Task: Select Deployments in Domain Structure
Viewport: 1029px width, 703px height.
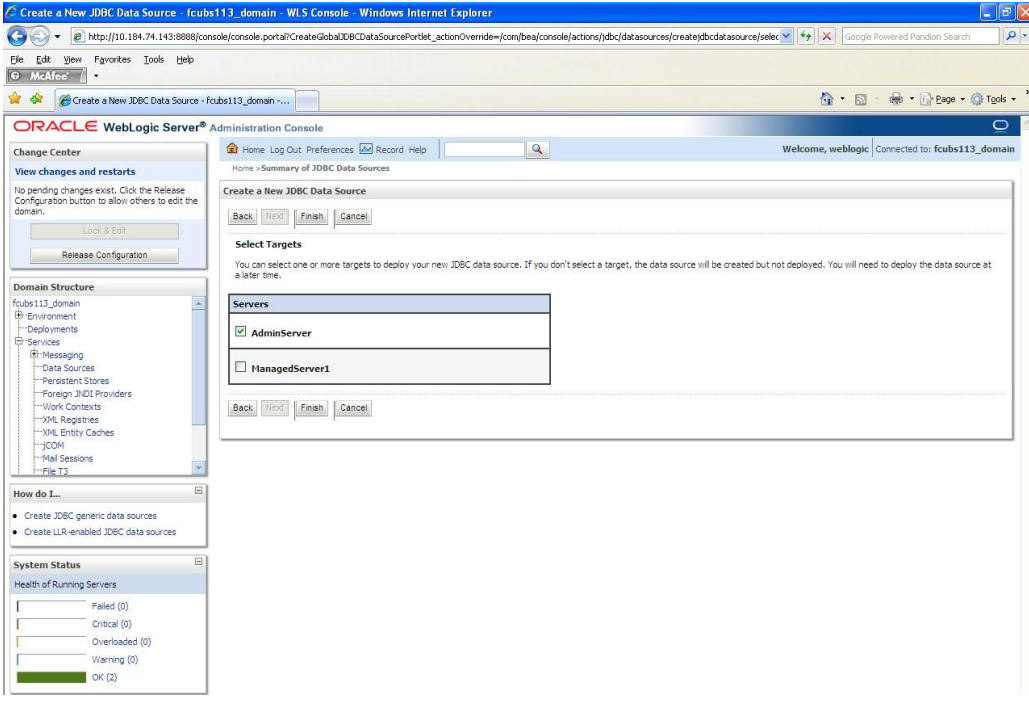Action: [x=52, y=329]
